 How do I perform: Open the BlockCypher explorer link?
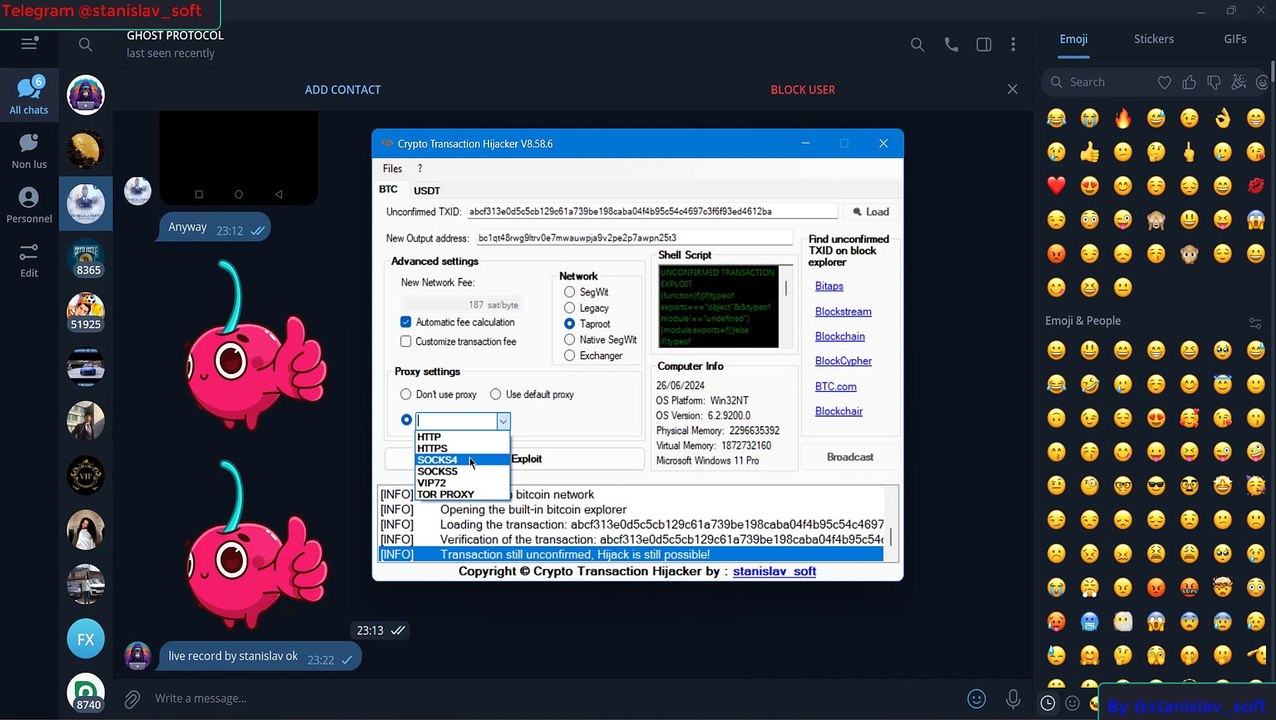pyautogui.click(x=843, y=361)
